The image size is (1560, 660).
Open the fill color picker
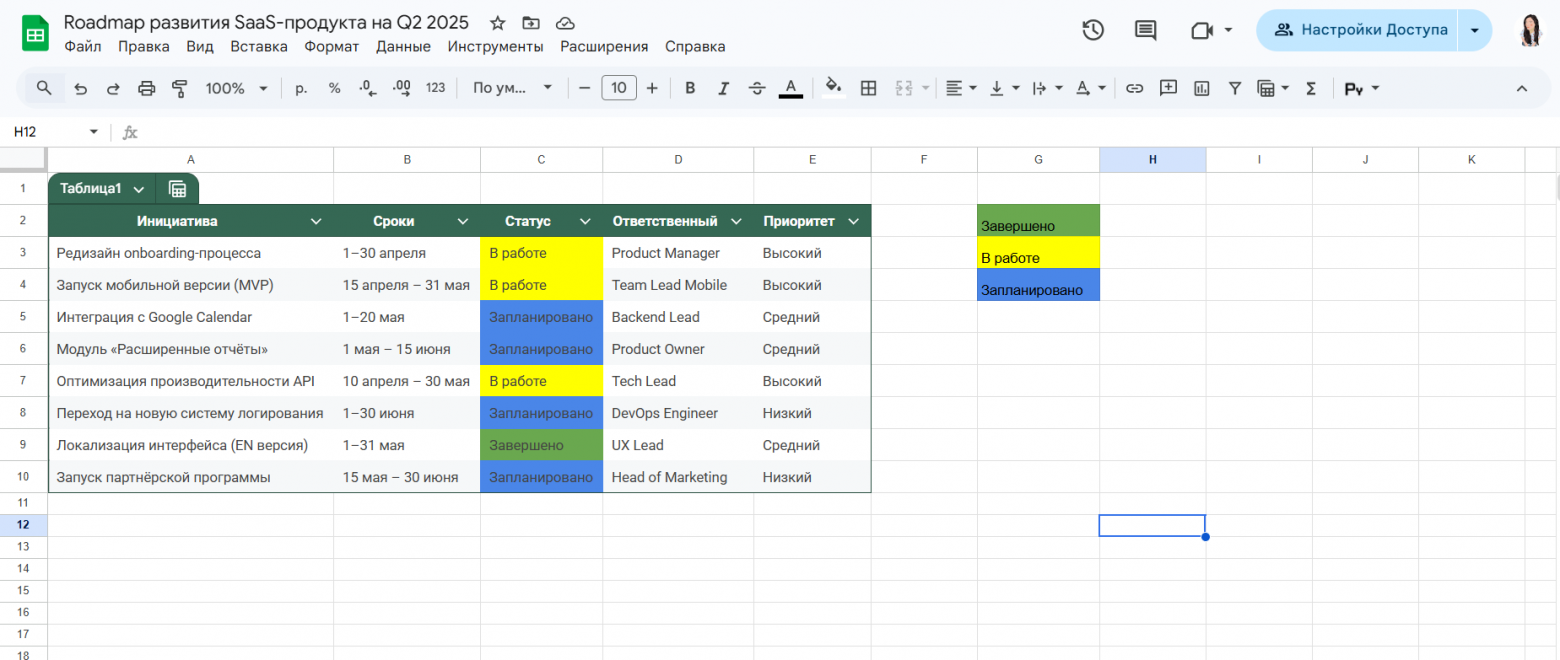(834, 88)
